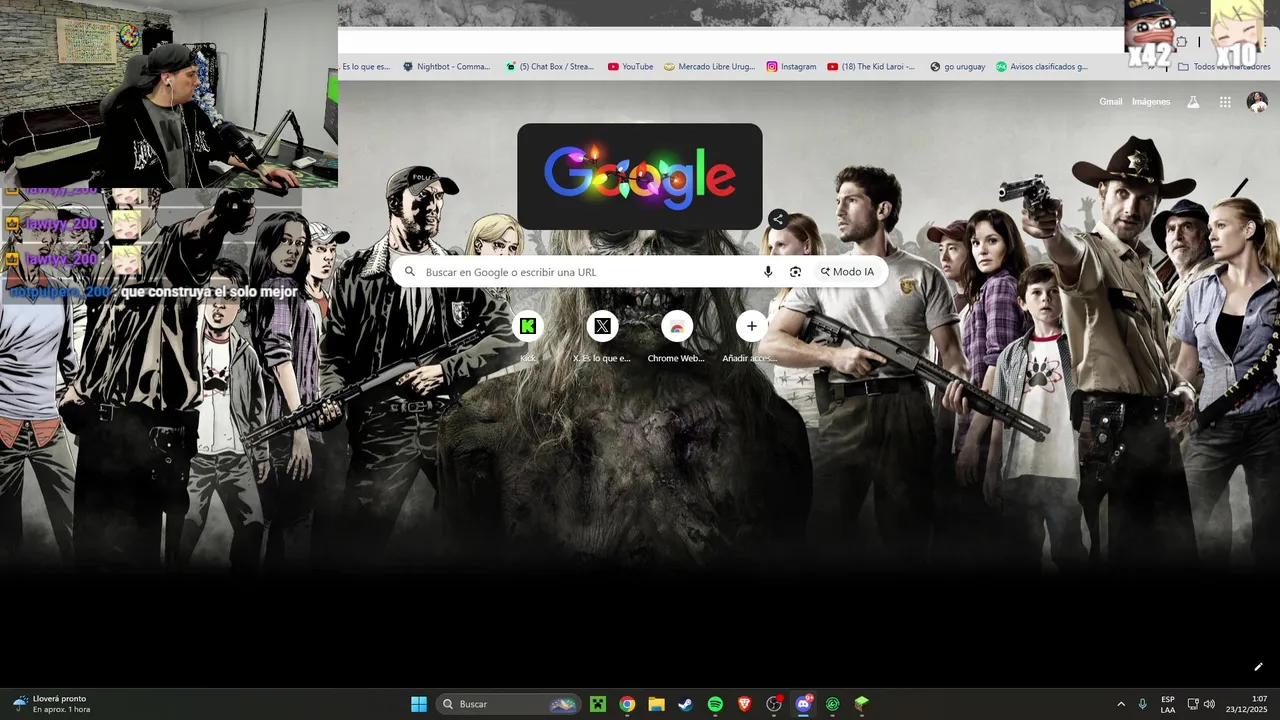Open the clock showing 1:07
This screenshot has width=1280, height=720.
1247,704
